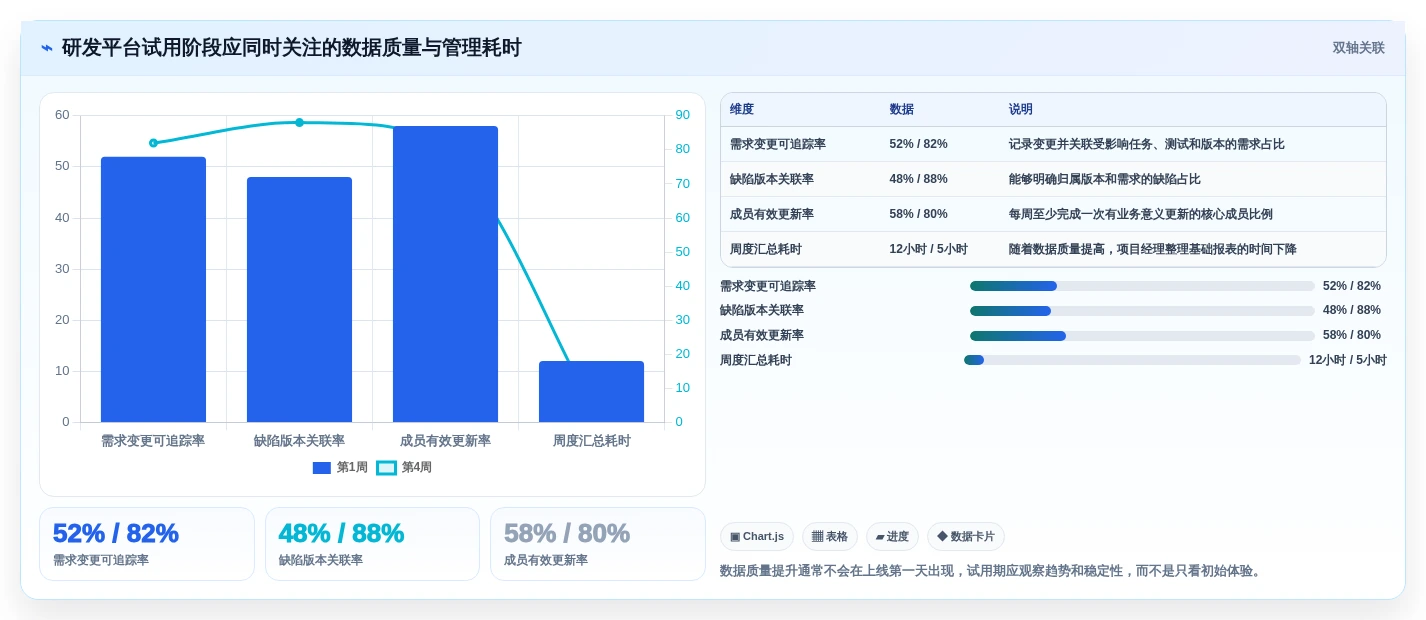
Task: Select line point above 需求变更可追踪率 bar
Action: click(153, 143)
